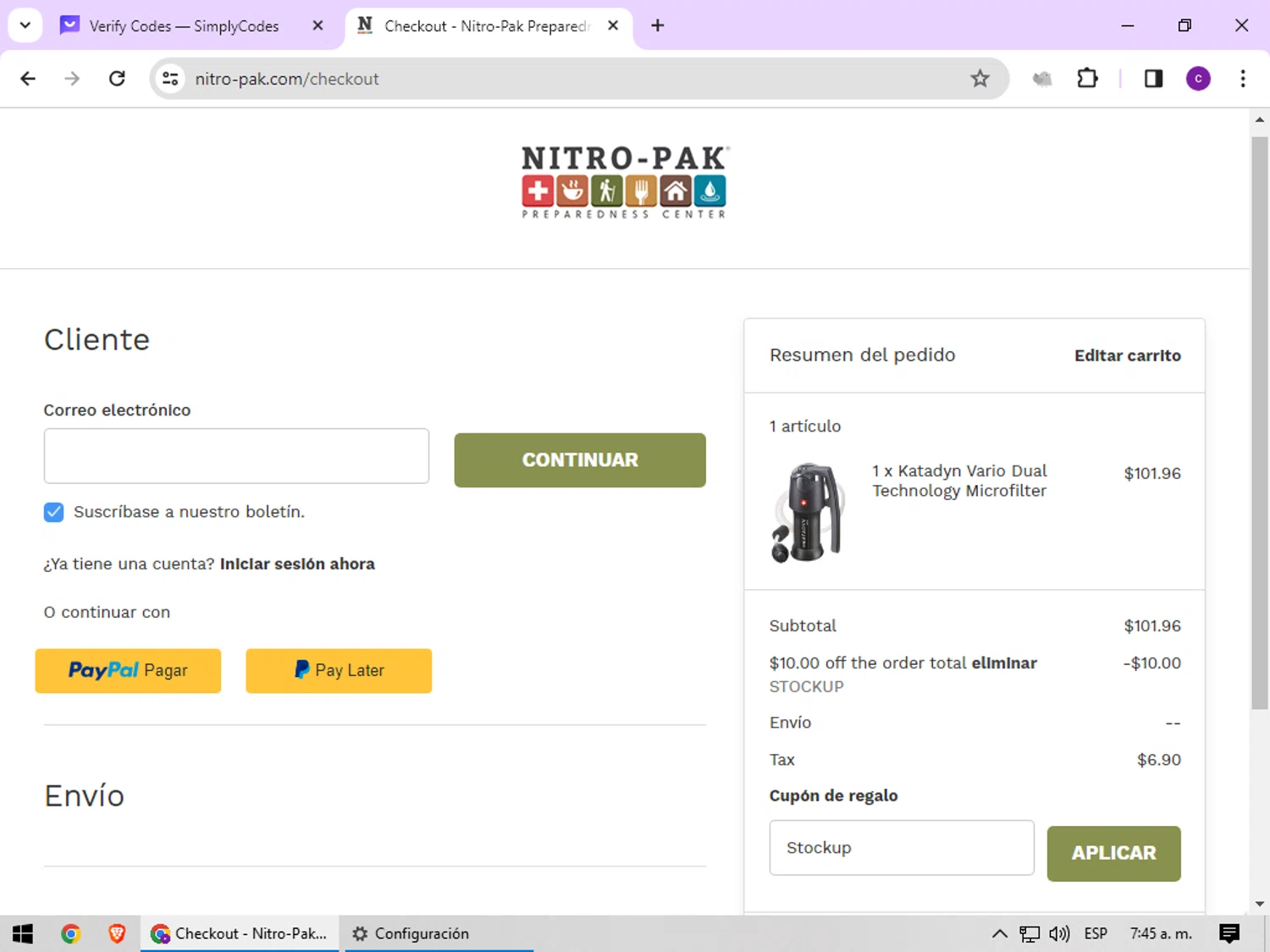
Task: Click the Correo electrónico email field
Action: pyautogui.click(x=236, y=456)
